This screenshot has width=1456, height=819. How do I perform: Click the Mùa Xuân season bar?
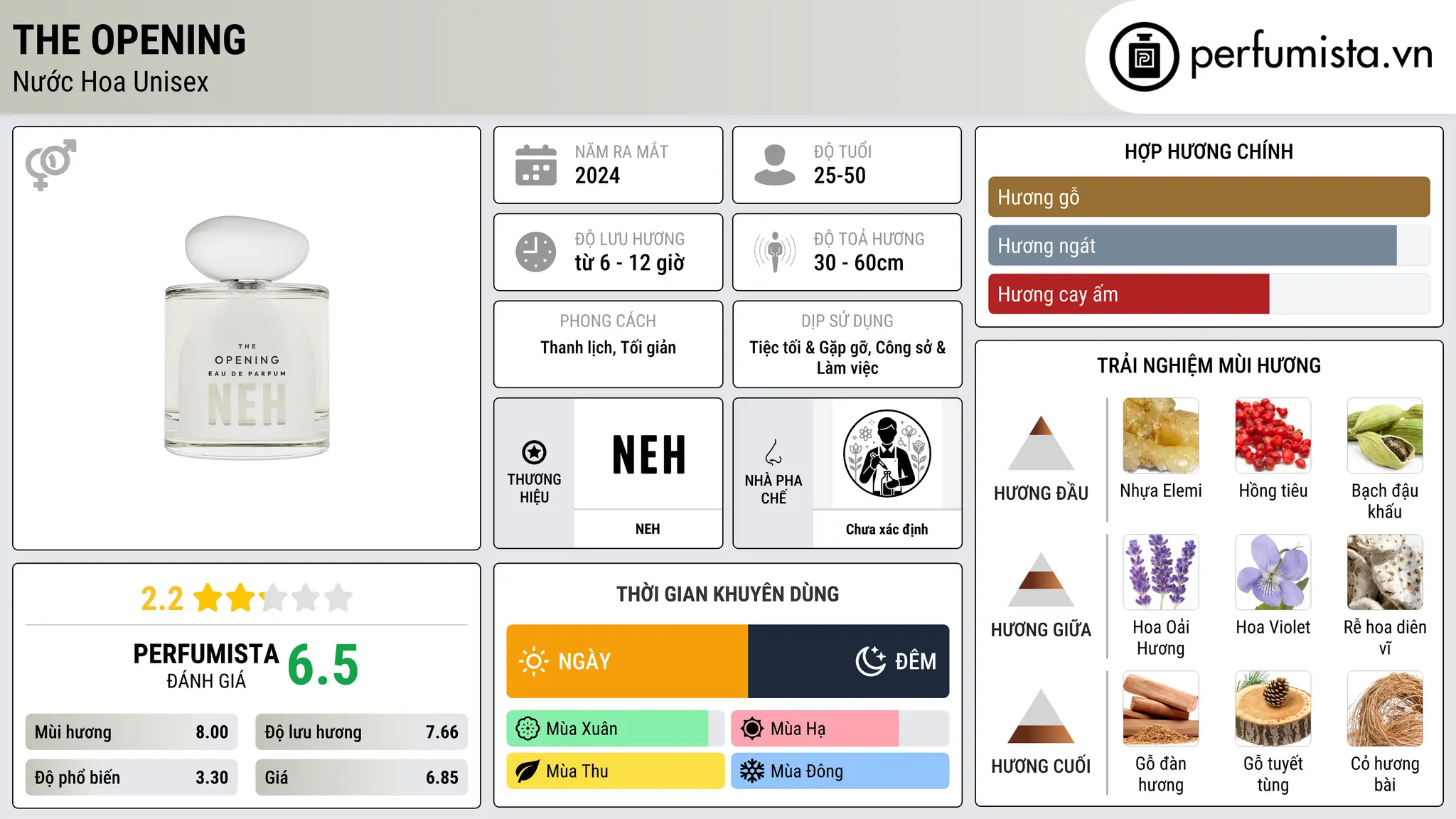click(615, 729)
